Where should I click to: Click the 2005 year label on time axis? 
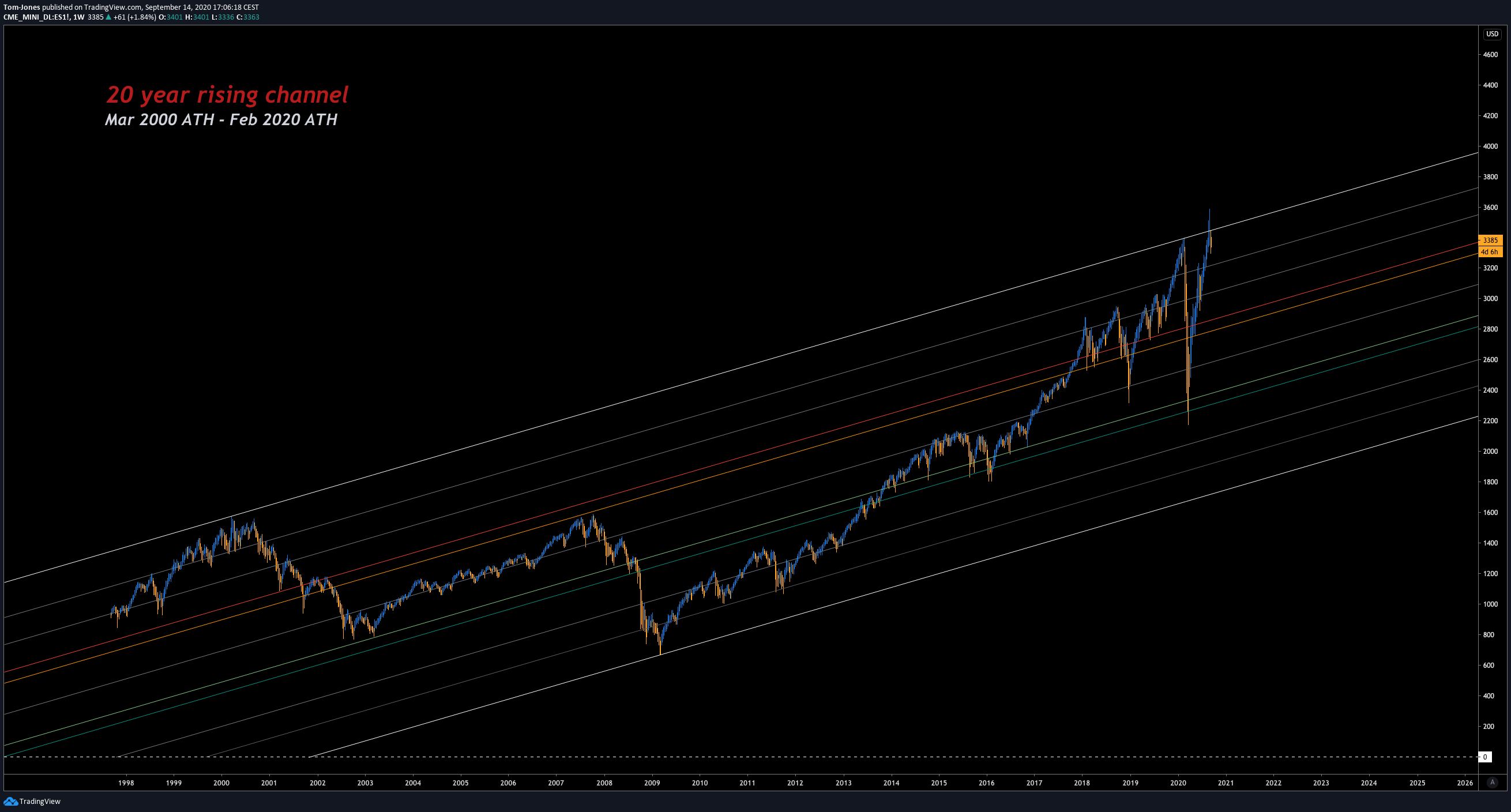(460, 783)
